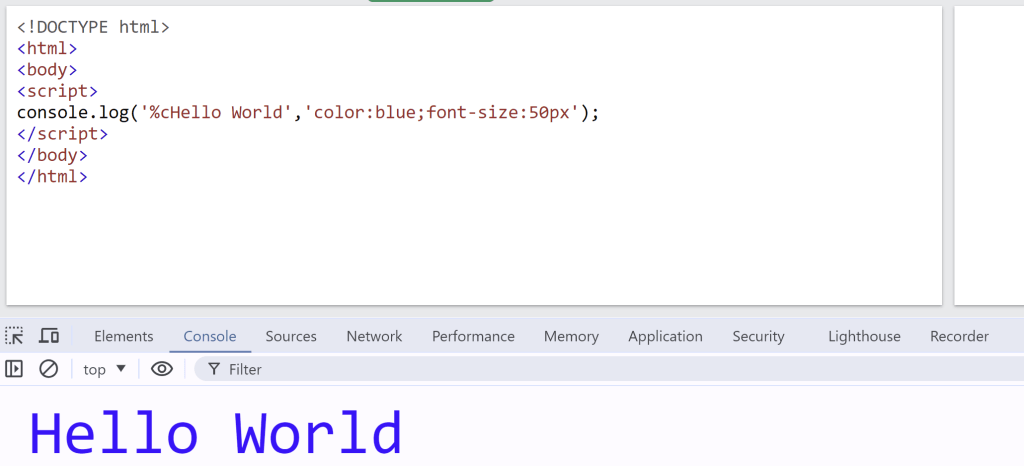Go to the Network tab
Screen dimensions: 1024x466
[x=374, y=336]
